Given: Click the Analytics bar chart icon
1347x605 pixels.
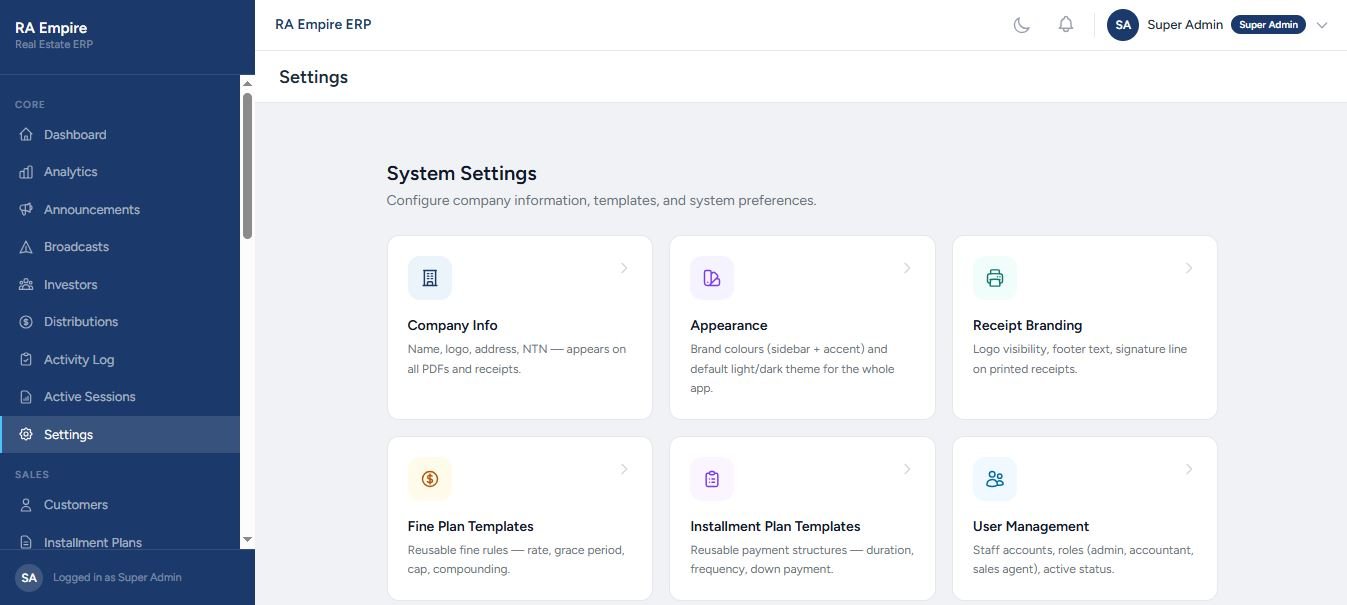Looking at the screenshot, I should (x=26, y=172).
